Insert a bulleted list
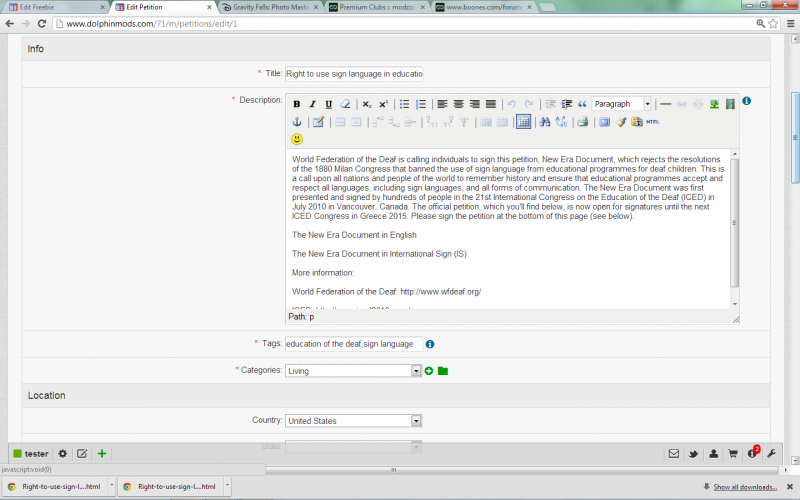The image size is (800, 500). [x=404, y=104]
